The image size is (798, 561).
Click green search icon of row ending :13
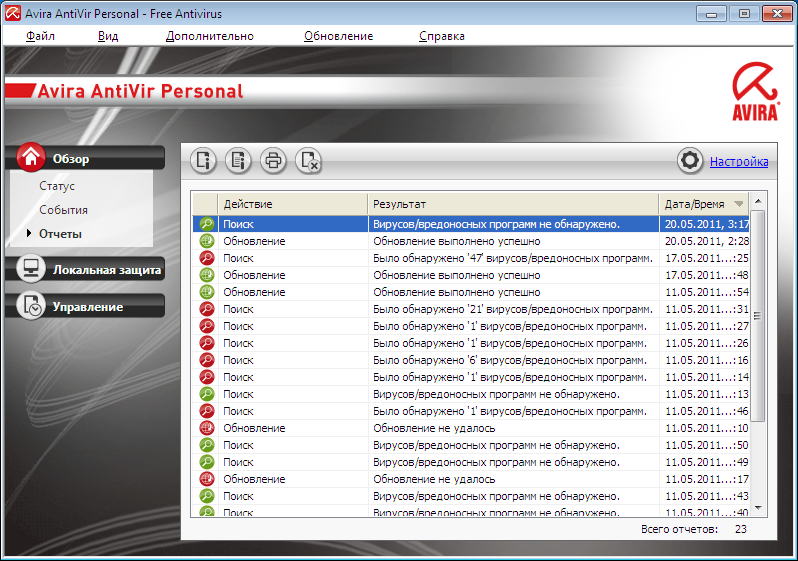click(207, 394)
